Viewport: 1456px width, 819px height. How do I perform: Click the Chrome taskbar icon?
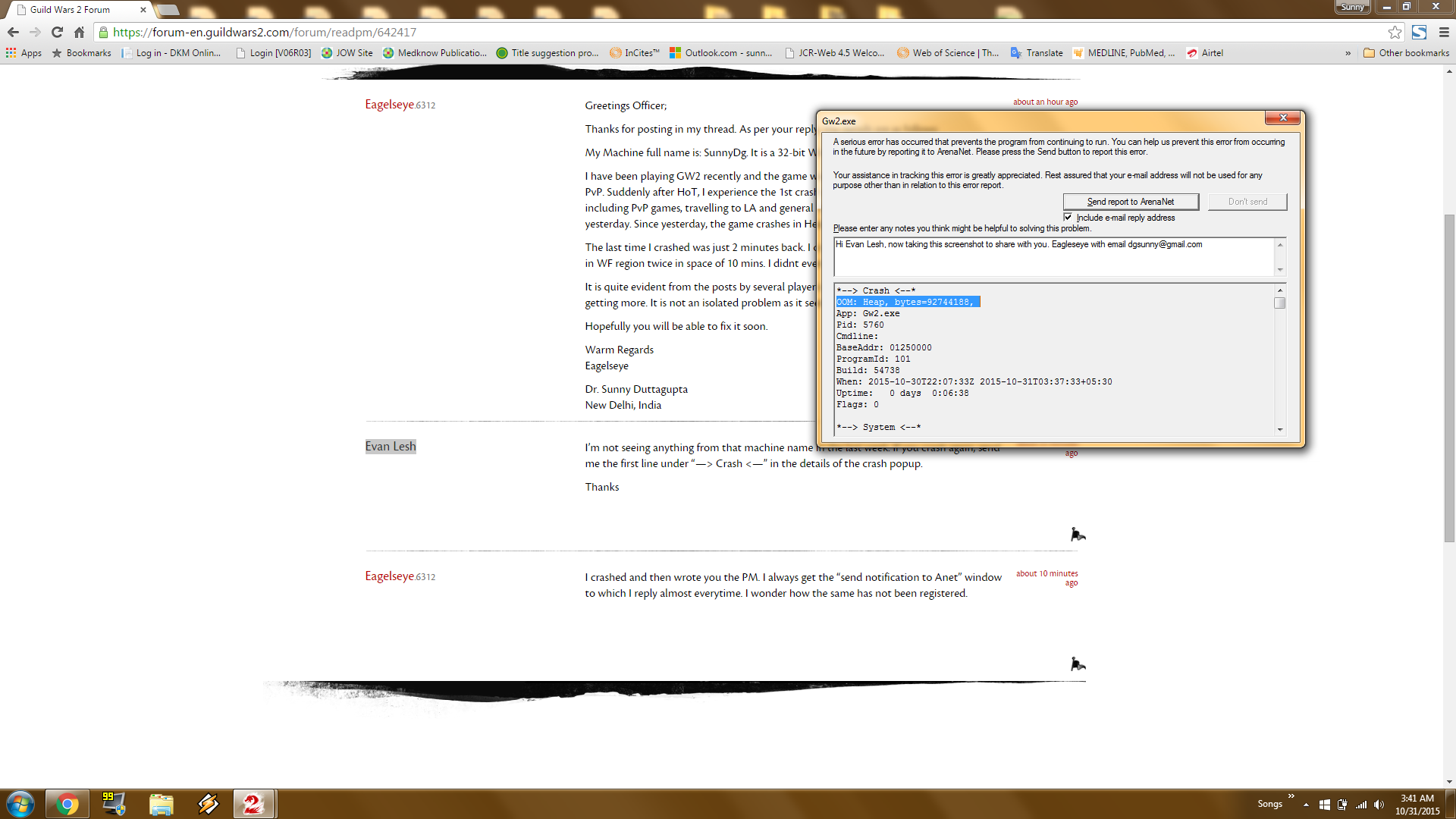click(67, 804)
